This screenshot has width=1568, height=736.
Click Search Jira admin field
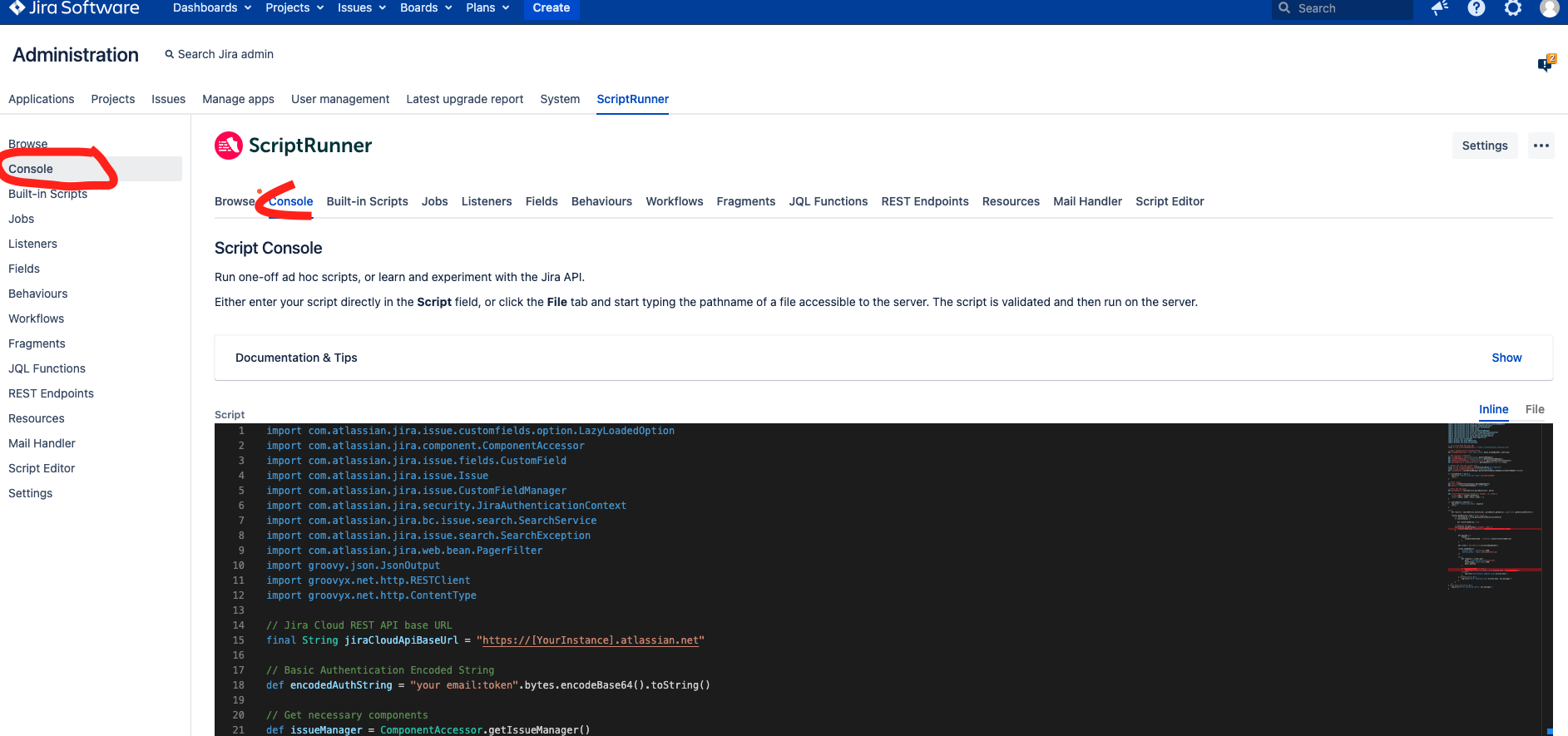point(220,54)
